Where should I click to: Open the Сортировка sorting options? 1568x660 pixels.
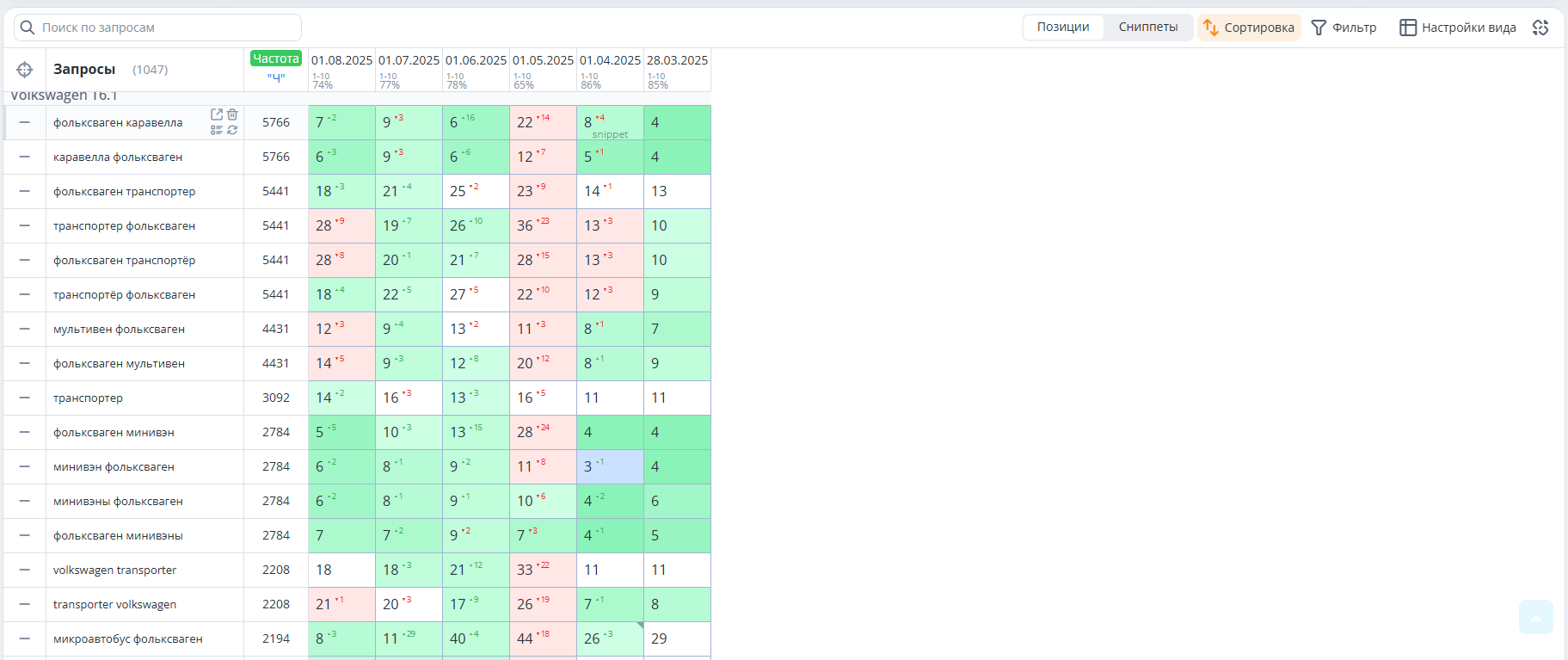point(1249,28)
